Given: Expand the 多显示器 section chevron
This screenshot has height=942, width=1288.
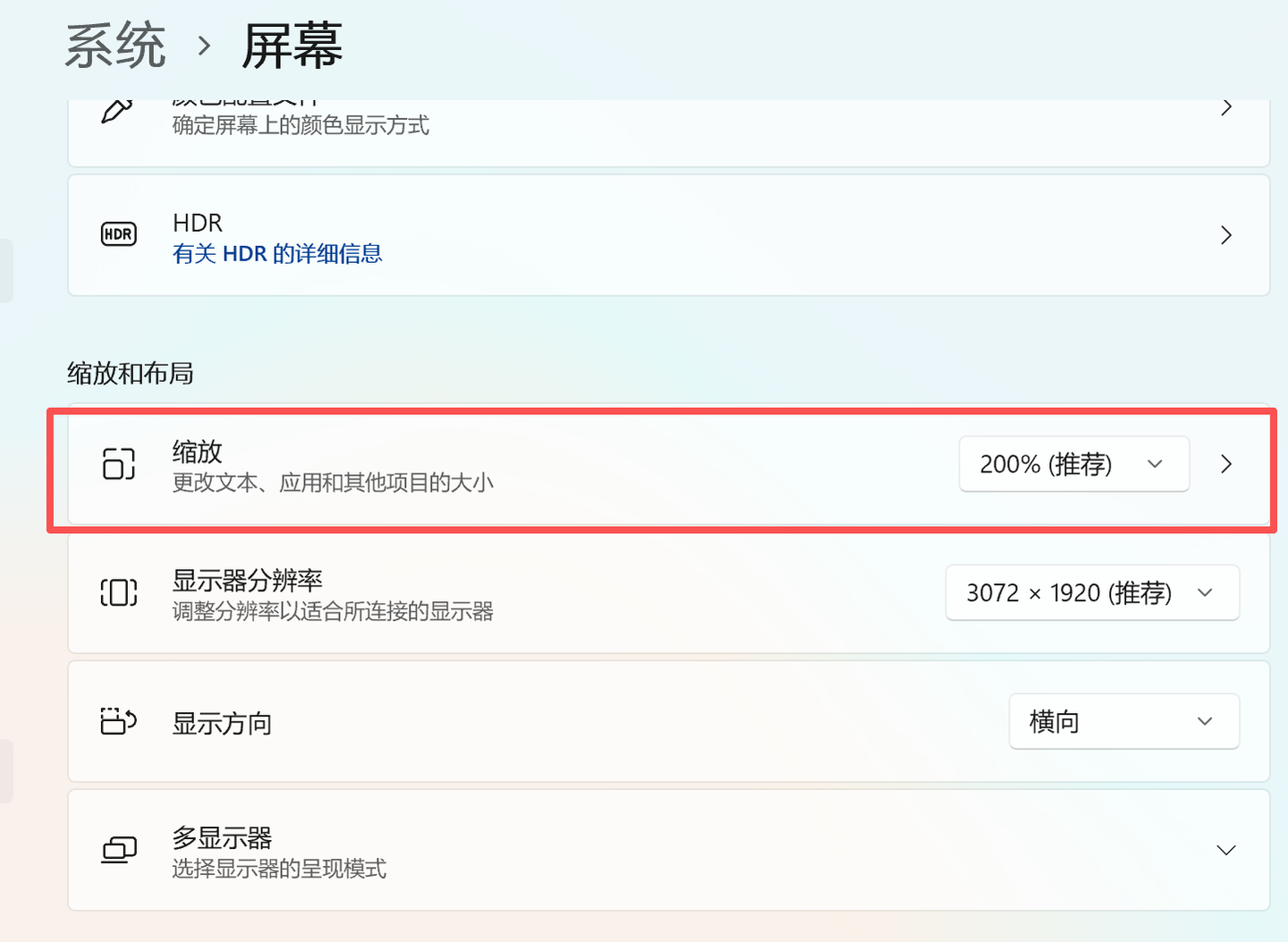Looking at the screenshot, I should tap(1226, 850).
